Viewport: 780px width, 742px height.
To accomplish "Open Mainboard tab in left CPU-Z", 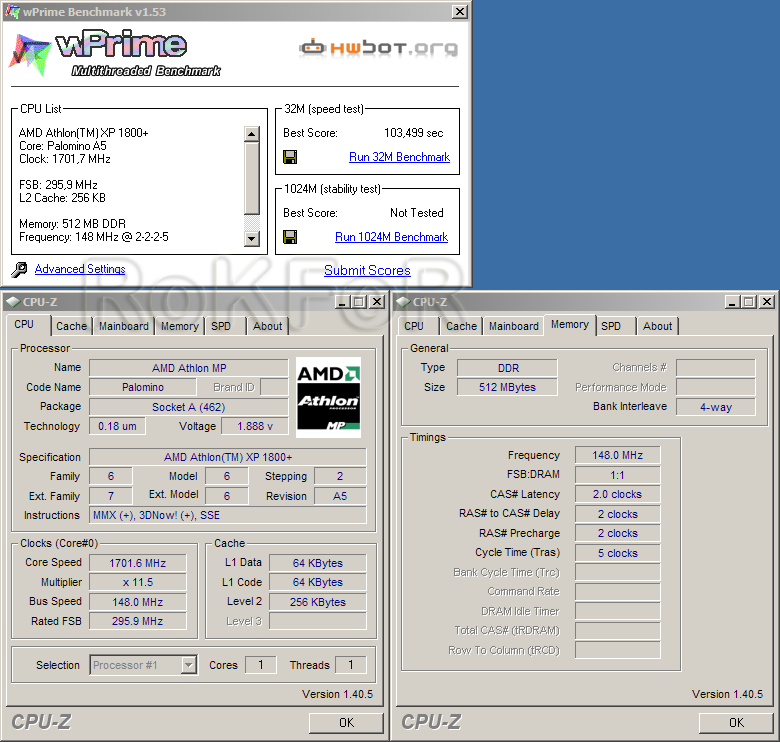I will click(124, 326).
